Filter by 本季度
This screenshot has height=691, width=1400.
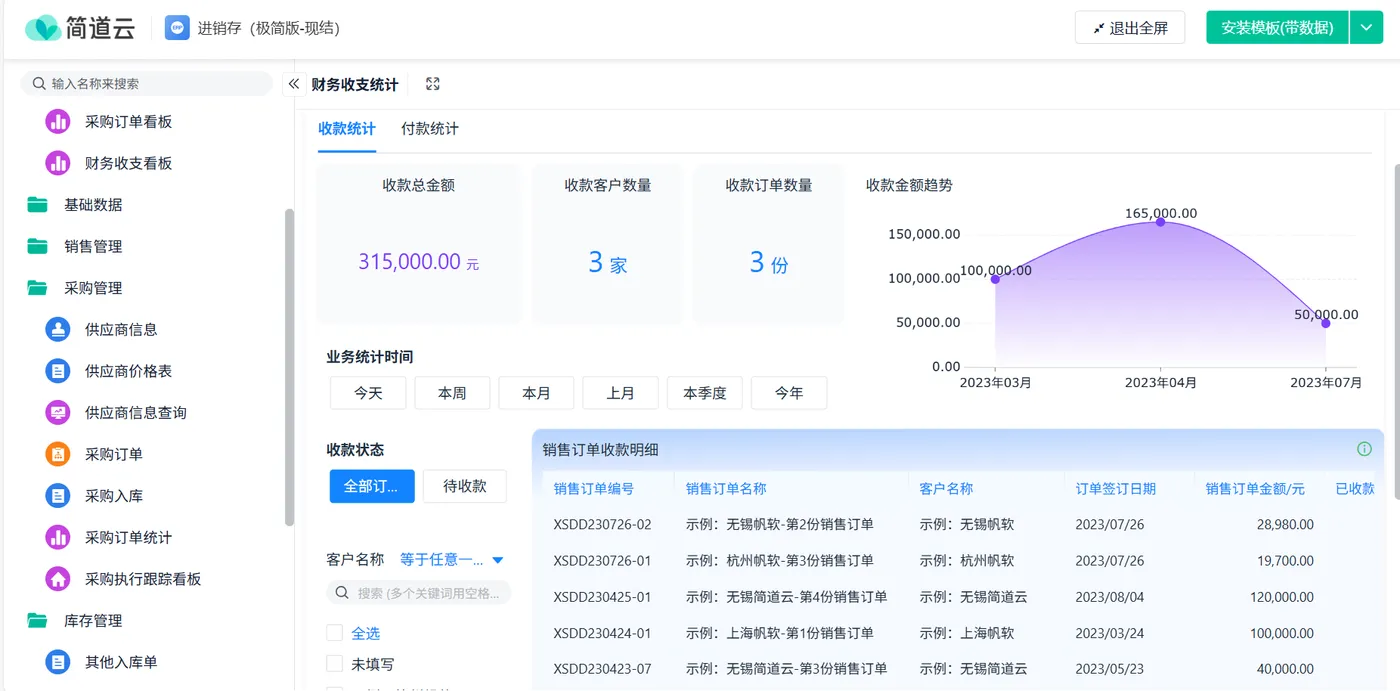point(705,393)
